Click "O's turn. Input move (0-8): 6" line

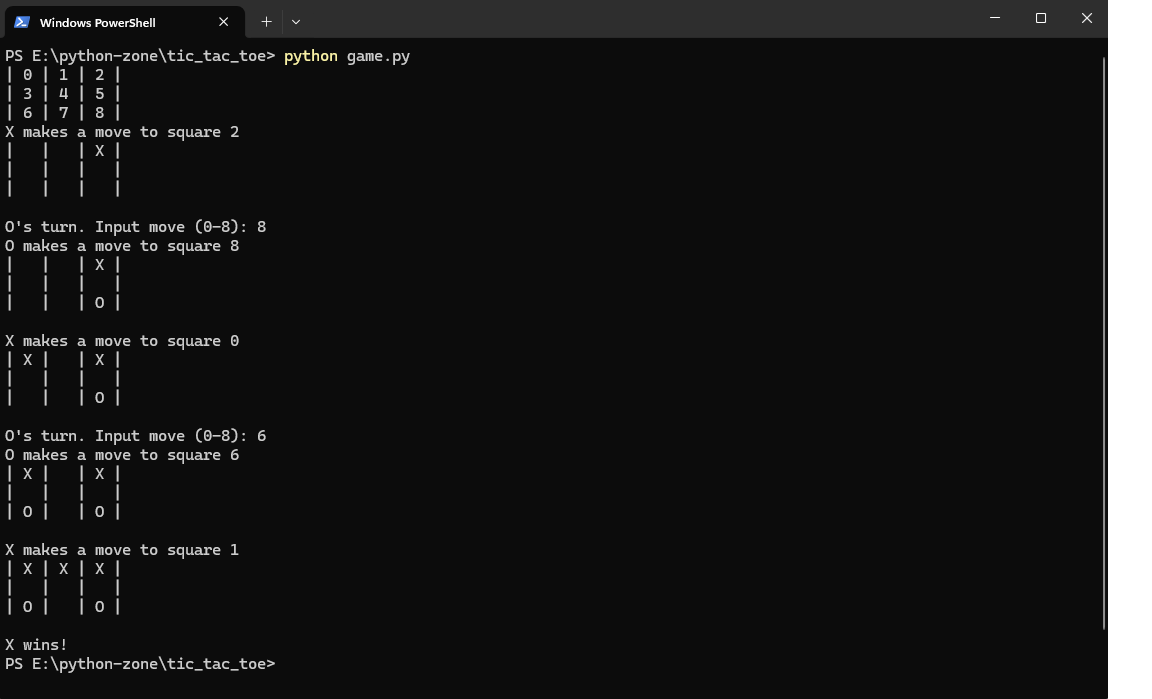point(135,436)
